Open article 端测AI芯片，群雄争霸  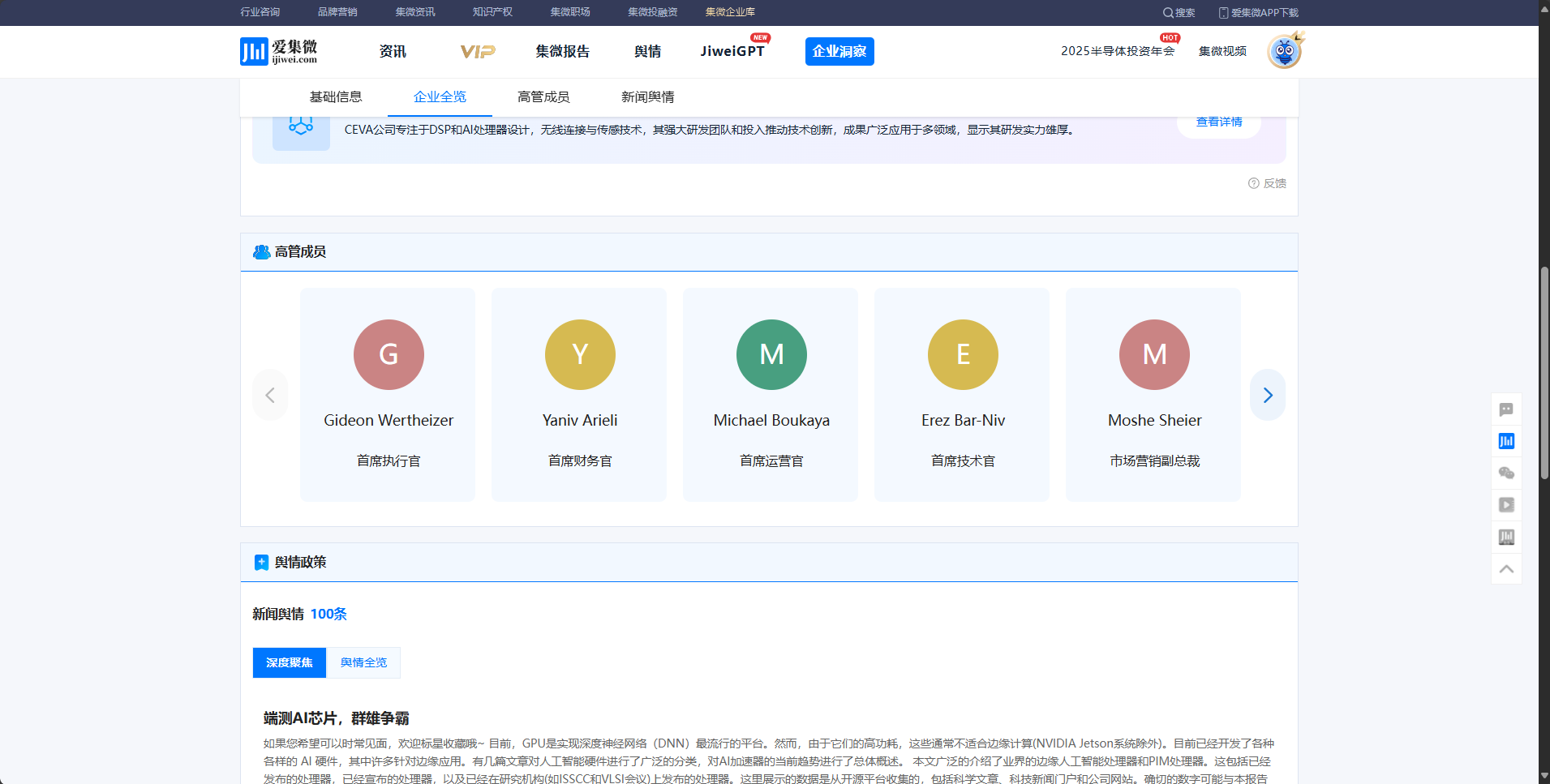[x=336, y=718]
